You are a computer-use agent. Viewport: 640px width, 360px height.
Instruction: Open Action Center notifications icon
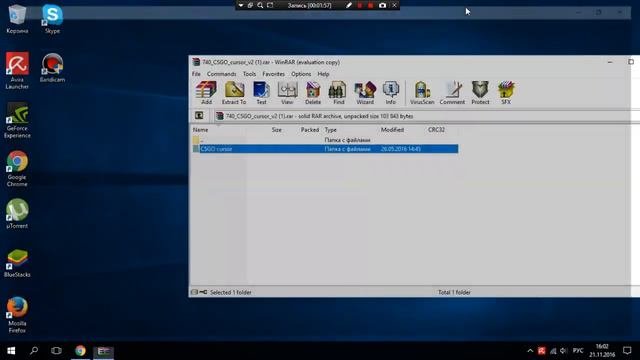pos(627,351)
